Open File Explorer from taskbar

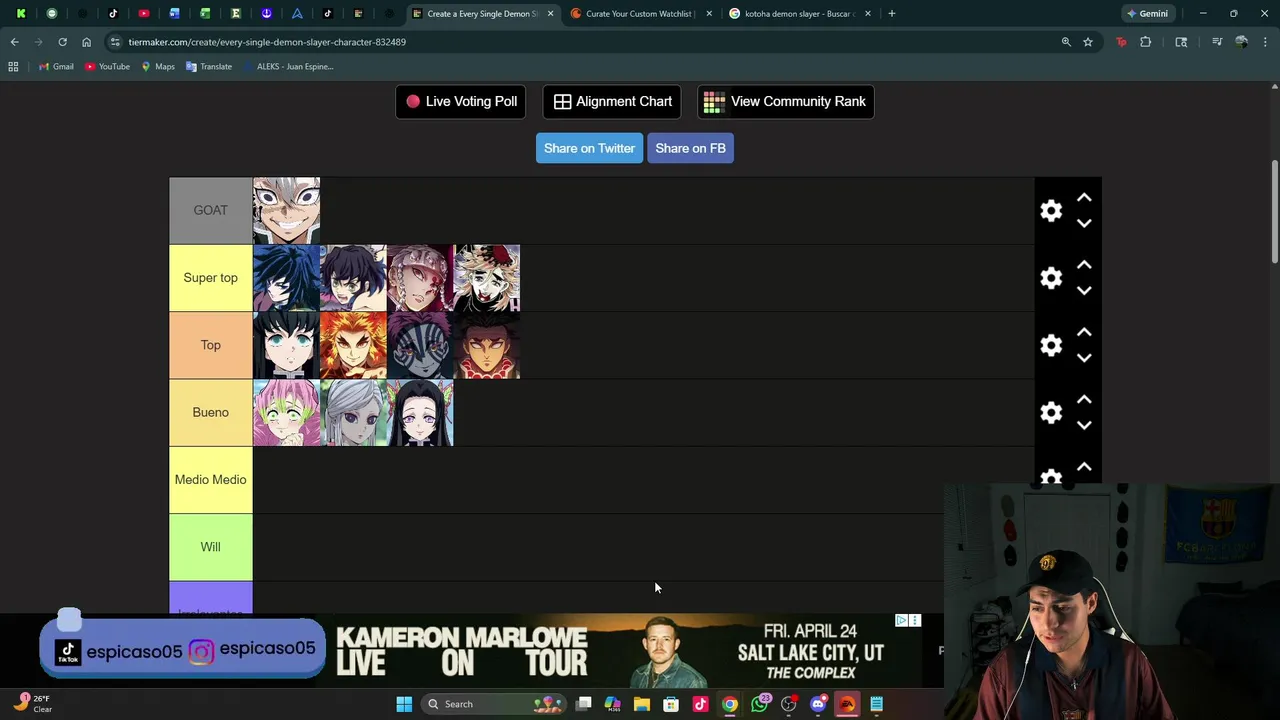pyautogui.click(x=642, y=704)
